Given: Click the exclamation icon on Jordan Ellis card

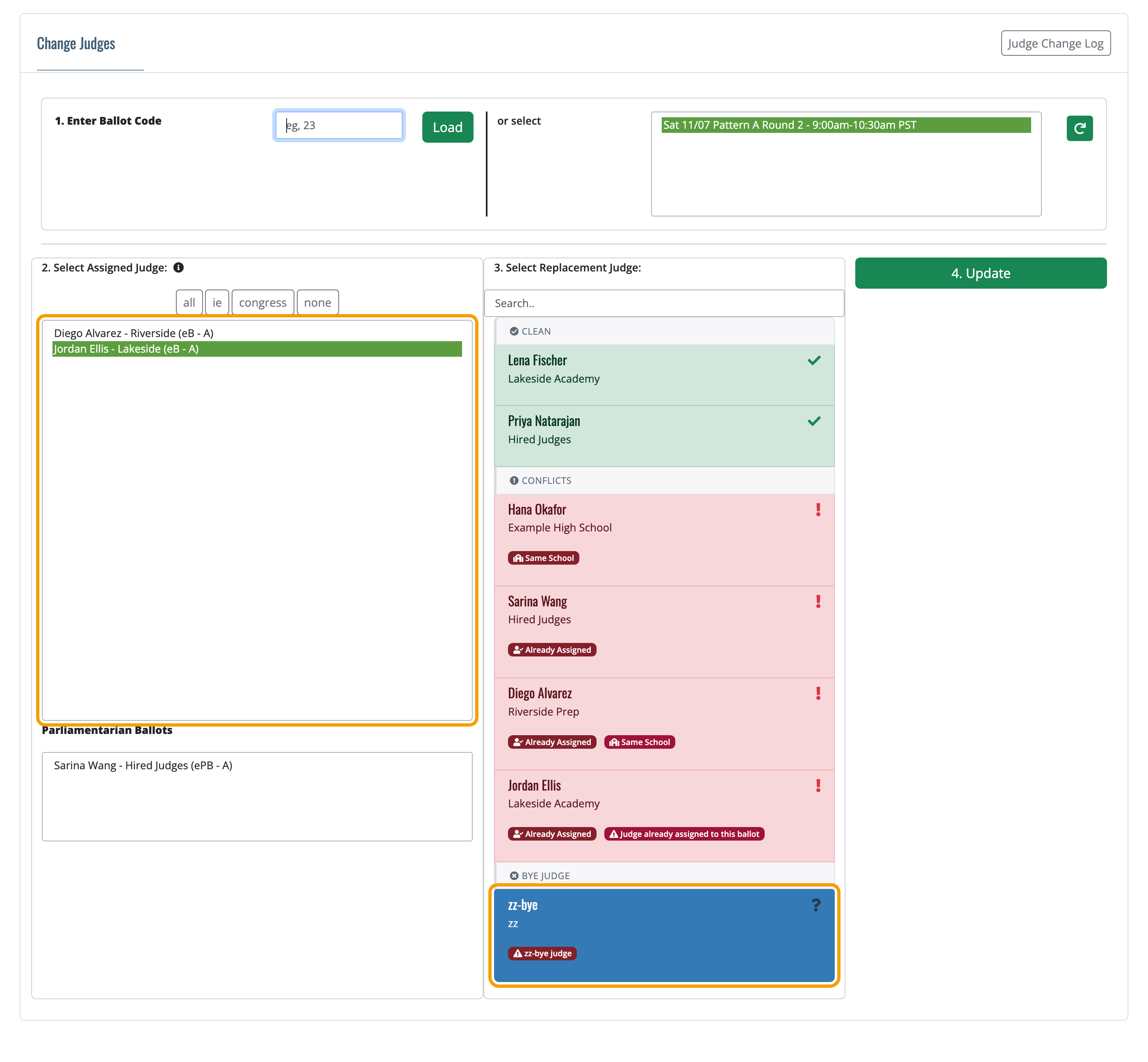Looking at the screenshot, I should click(818, 786).
